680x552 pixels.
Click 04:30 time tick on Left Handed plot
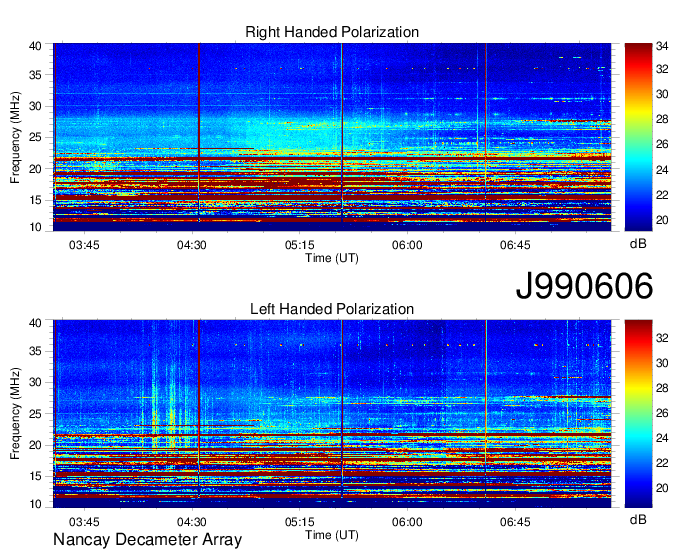click(192, 522)
